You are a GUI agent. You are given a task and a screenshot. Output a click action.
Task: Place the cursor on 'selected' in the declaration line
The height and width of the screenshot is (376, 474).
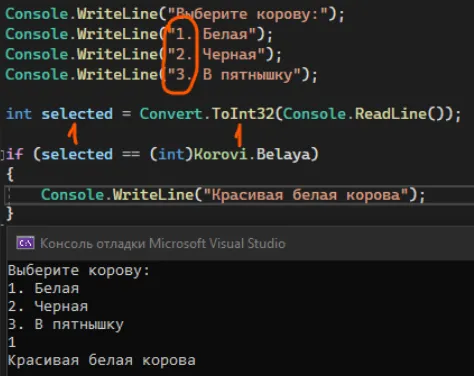pos(77,114)
